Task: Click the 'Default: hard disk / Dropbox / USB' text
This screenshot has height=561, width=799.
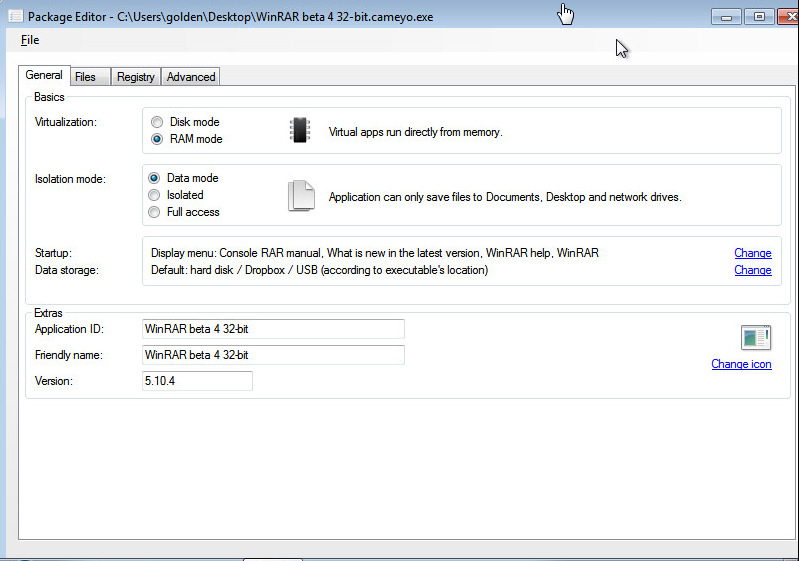Action: coord(319,270)
